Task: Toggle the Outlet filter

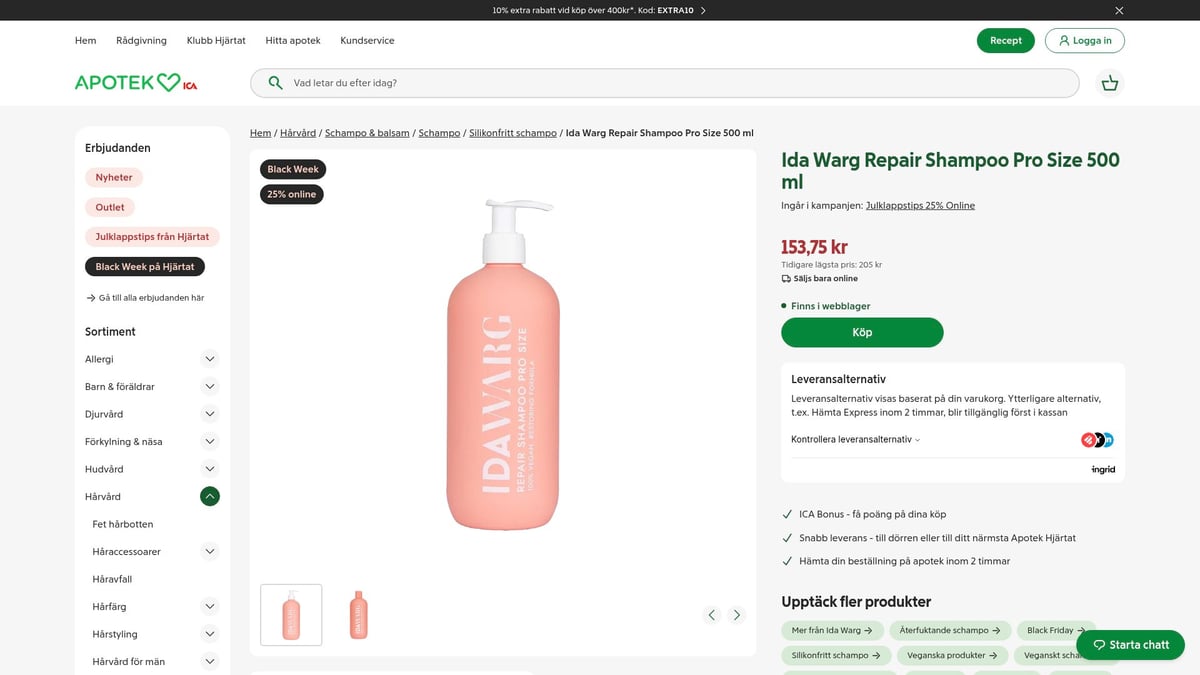Action: (109, 207)
